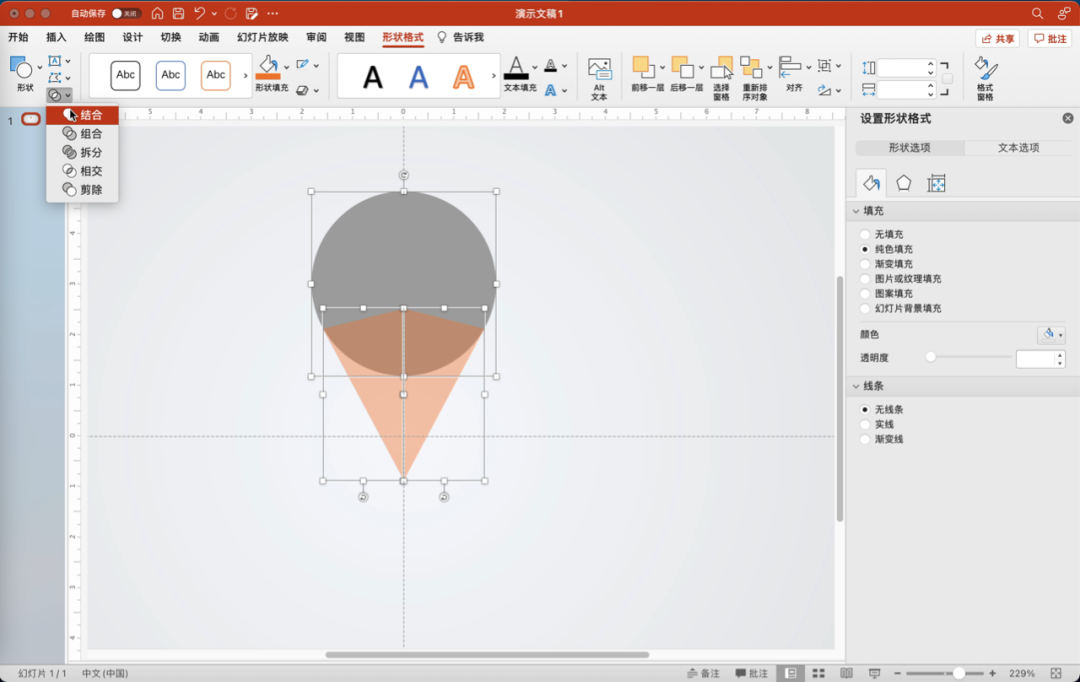Click Bring Forward (前移一层) icon

pos(643,68)
